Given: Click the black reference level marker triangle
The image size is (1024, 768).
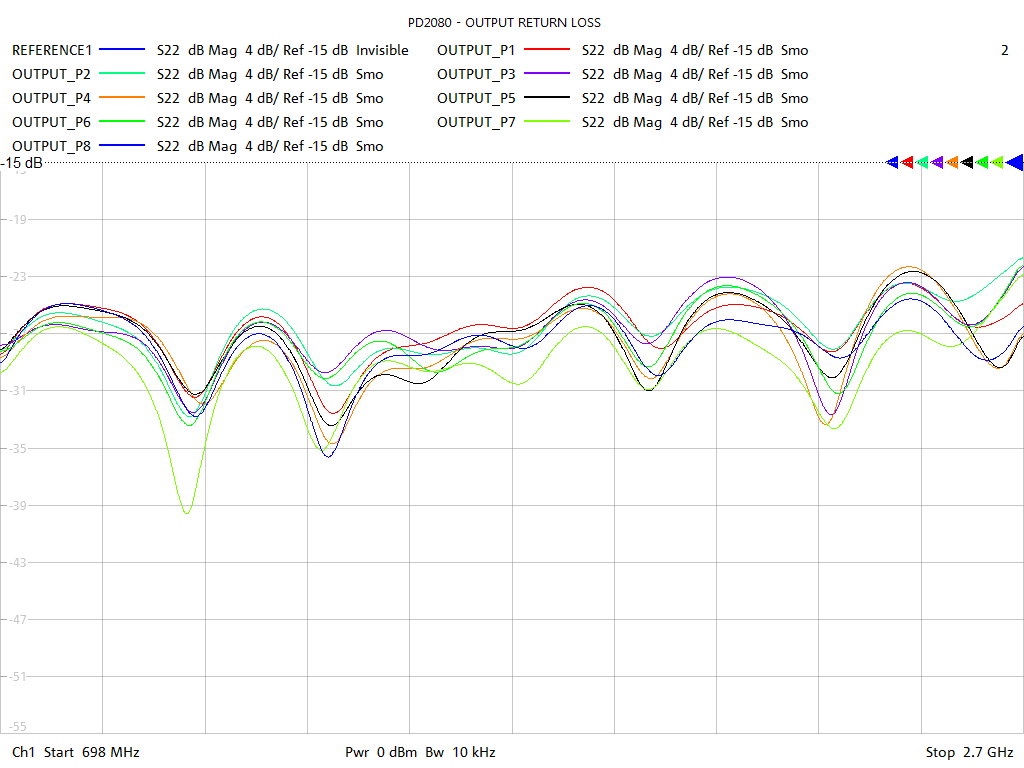Looking at the screenshot, I should point(967,163).
